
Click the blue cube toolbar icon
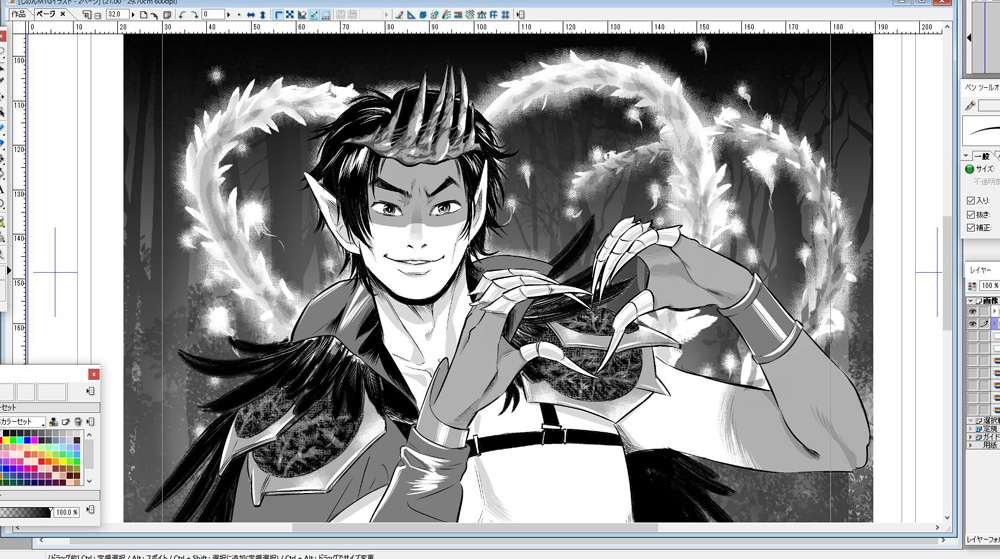point(423,14)
